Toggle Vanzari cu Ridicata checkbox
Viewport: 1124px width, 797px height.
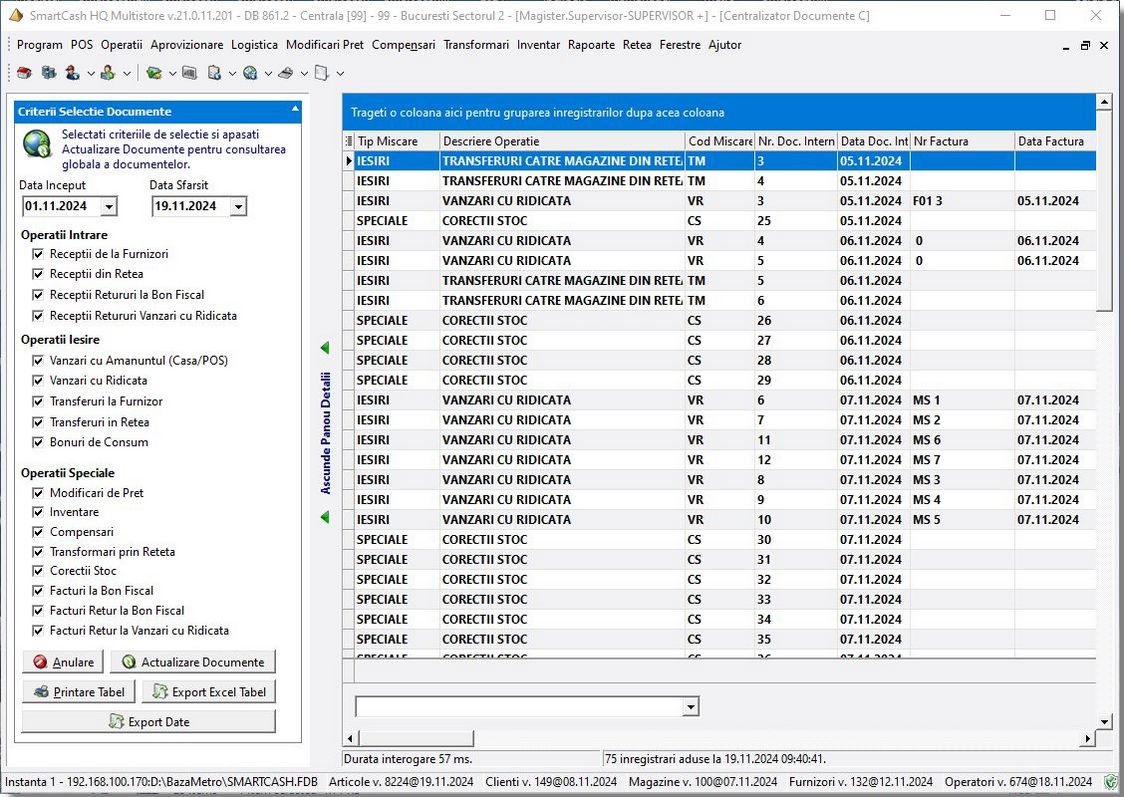[38, 381]
